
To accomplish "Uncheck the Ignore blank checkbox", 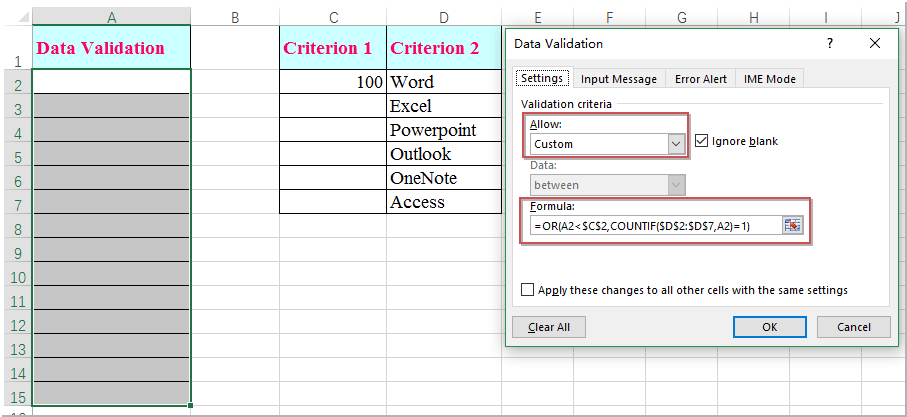I will click(701, 141).
